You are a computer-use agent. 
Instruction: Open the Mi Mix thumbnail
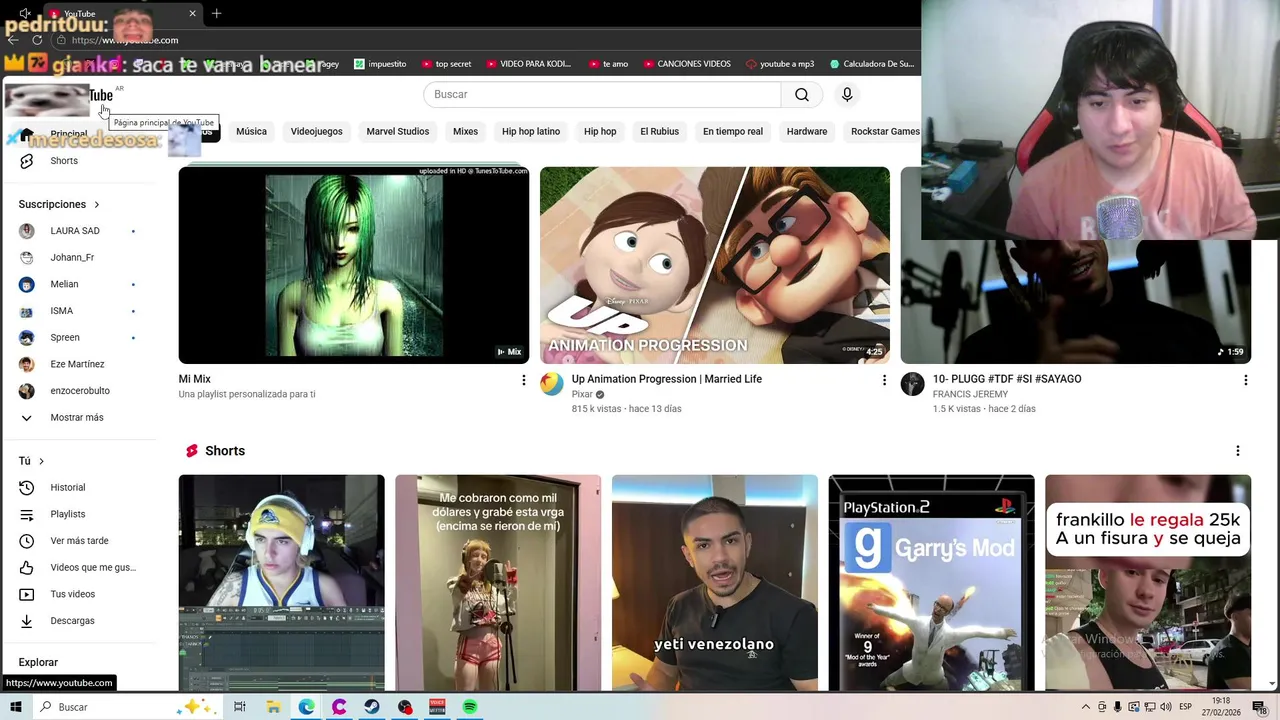354,265
